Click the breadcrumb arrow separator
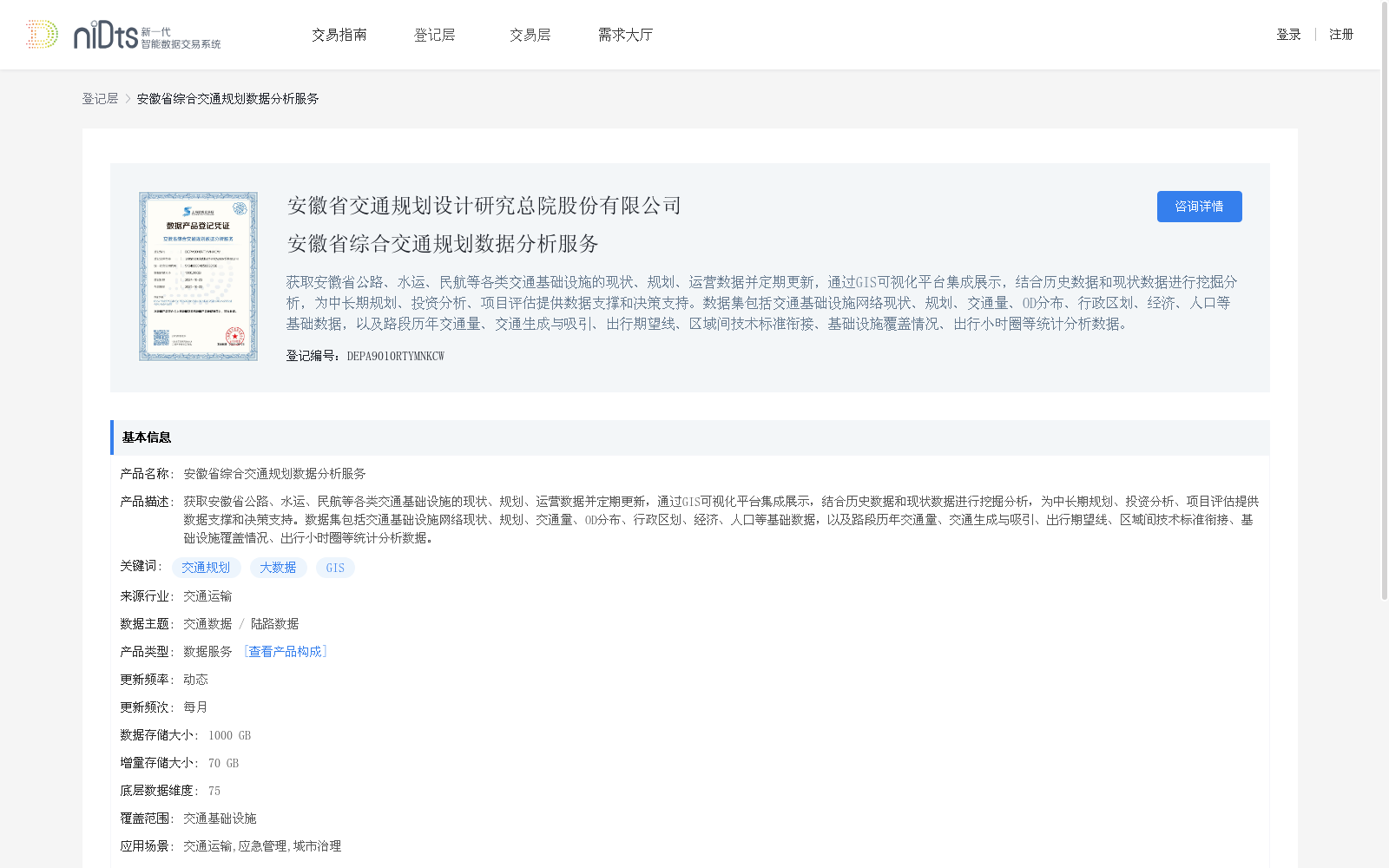Image resolution: width=1389 pixels, height=868 pixels. 125,99
